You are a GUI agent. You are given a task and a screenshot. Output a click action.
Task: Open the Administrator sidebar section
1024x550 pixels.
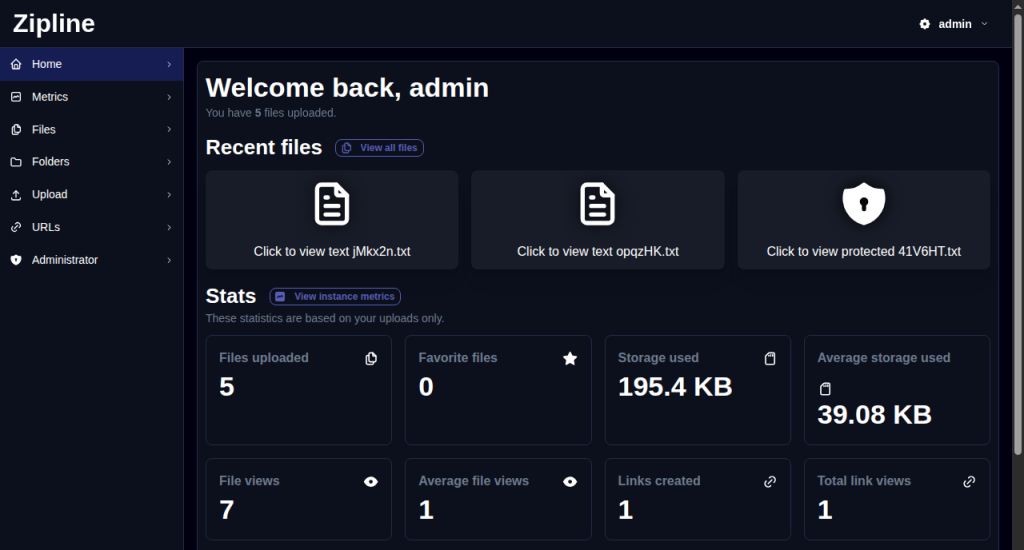tap(91, 260)
